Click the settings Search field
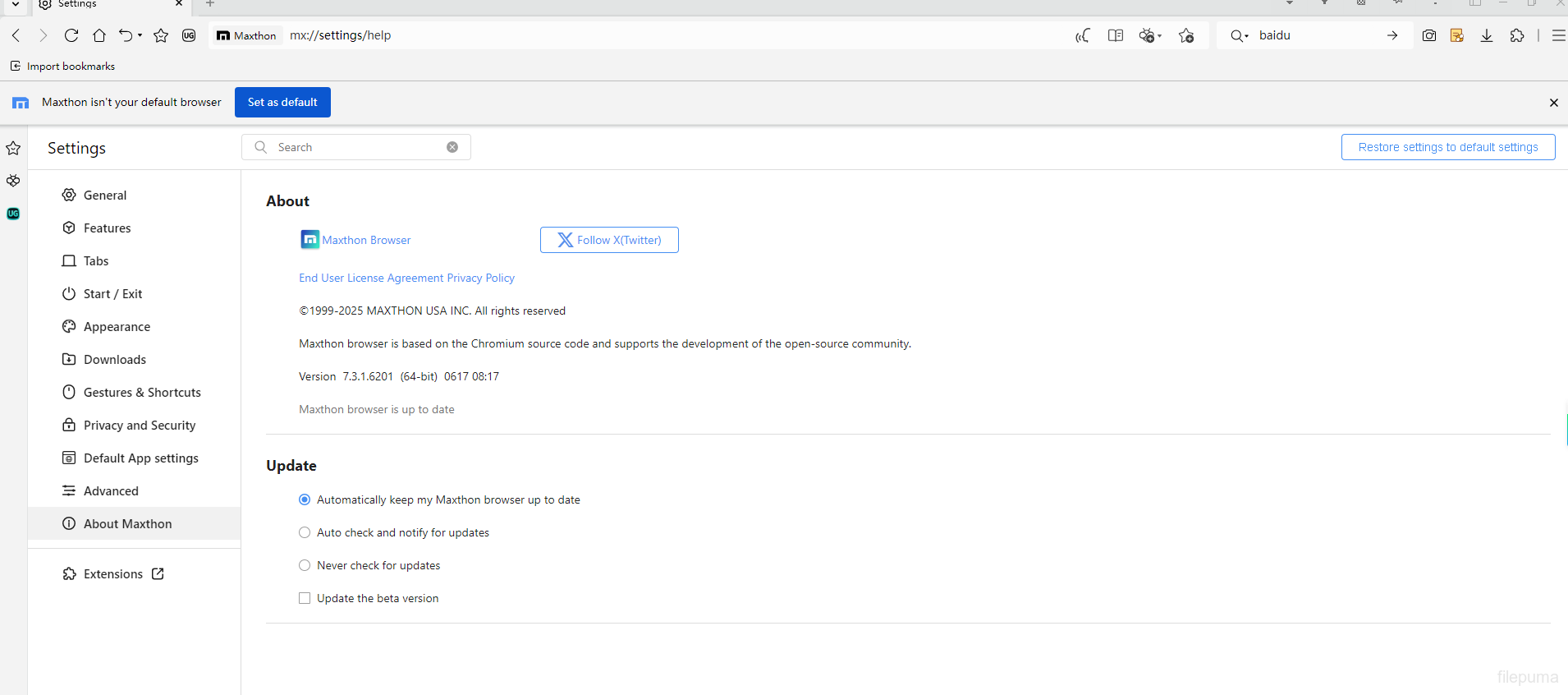This screenshot has width=1568, height=695. click(x=356, y=147)
